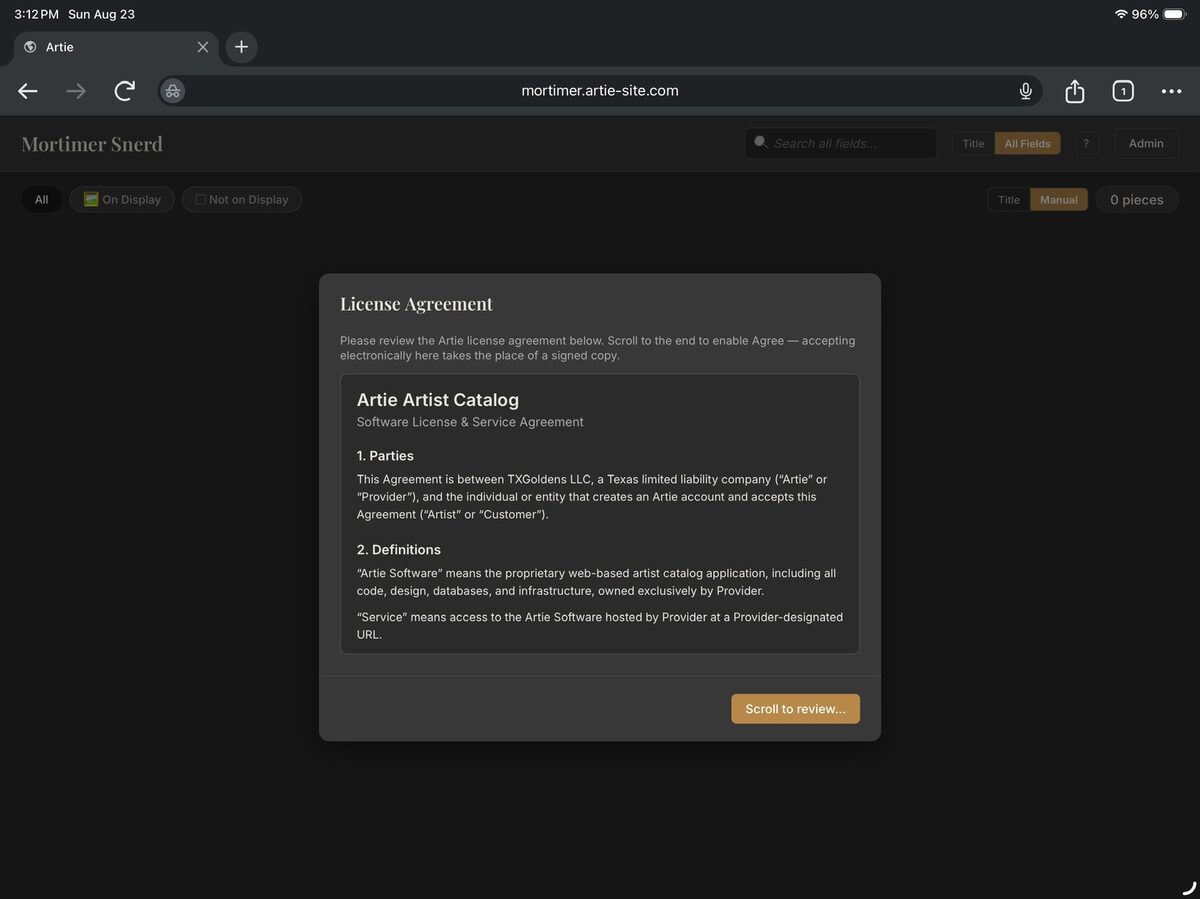Screen dimensions: 1200x899
Task: Click Software License & Service Agreement subtitle
Action: pyautogui.click(x=470, y=422)
